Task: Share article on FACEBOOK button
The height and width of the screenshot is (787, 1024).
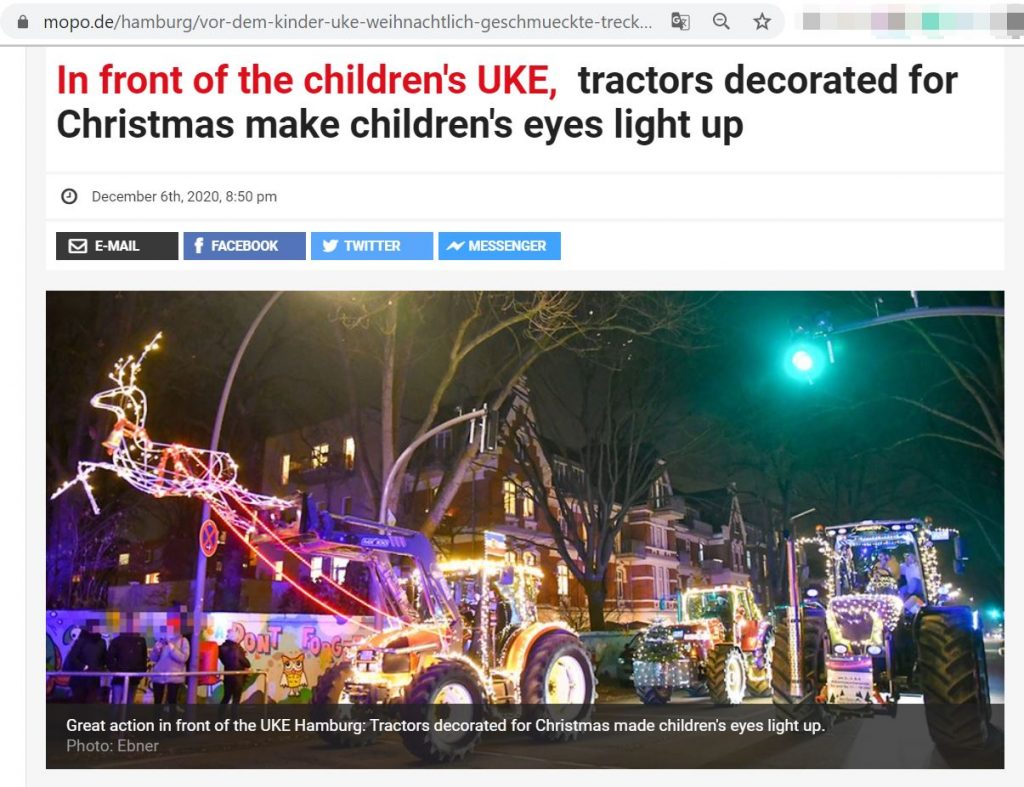Action: (244, 246)
